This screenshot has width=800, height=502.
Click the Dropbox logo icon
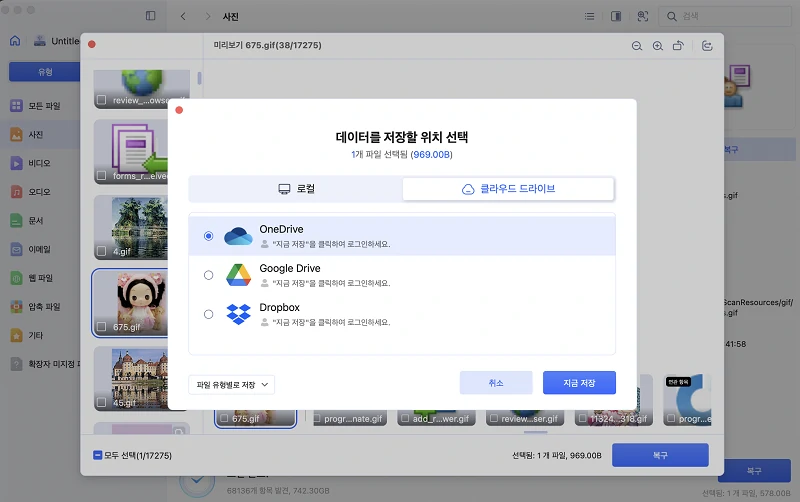[x=238, y=314]
